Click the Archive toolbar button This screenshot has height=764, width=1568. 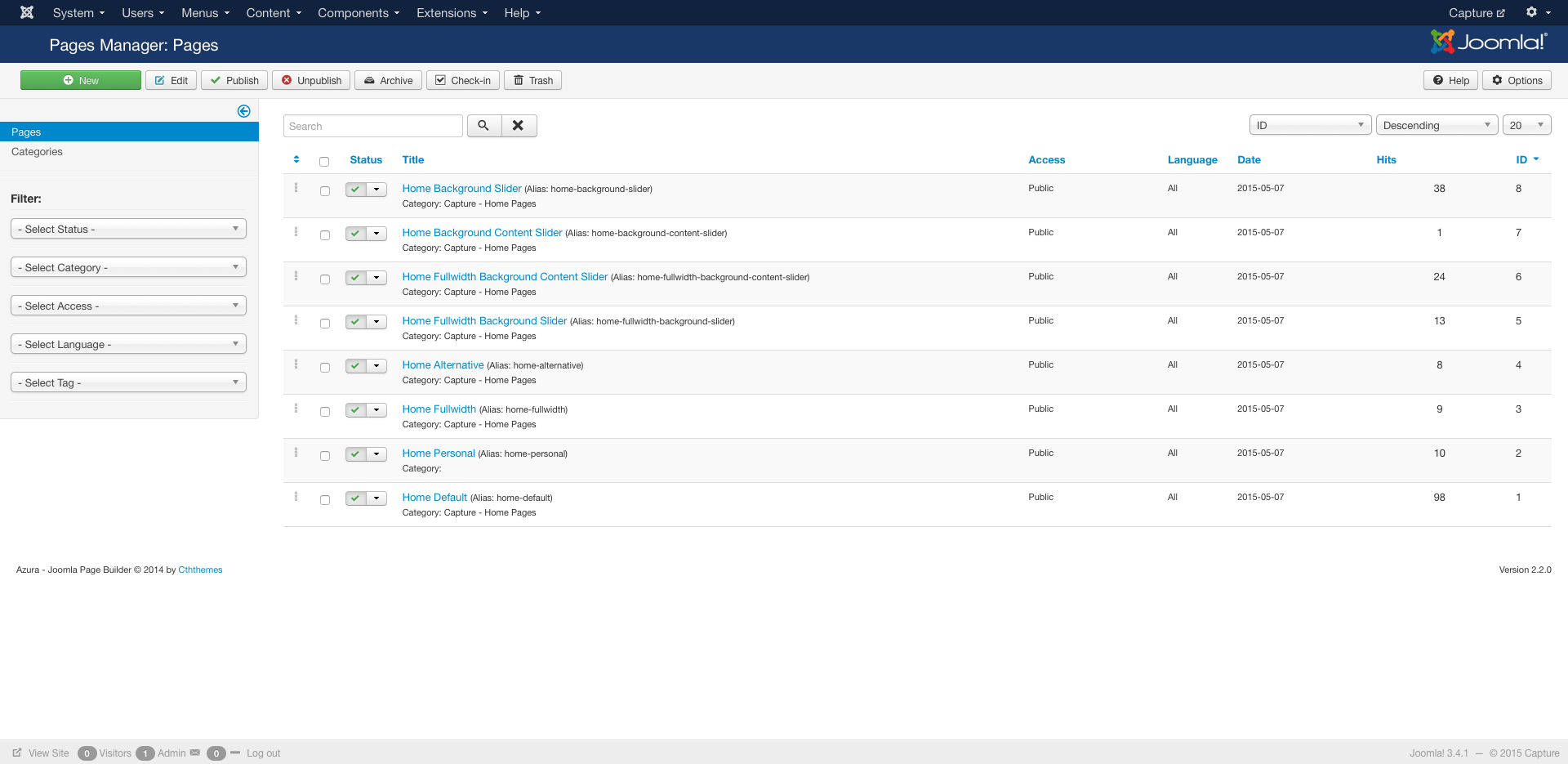pos(388,80)
